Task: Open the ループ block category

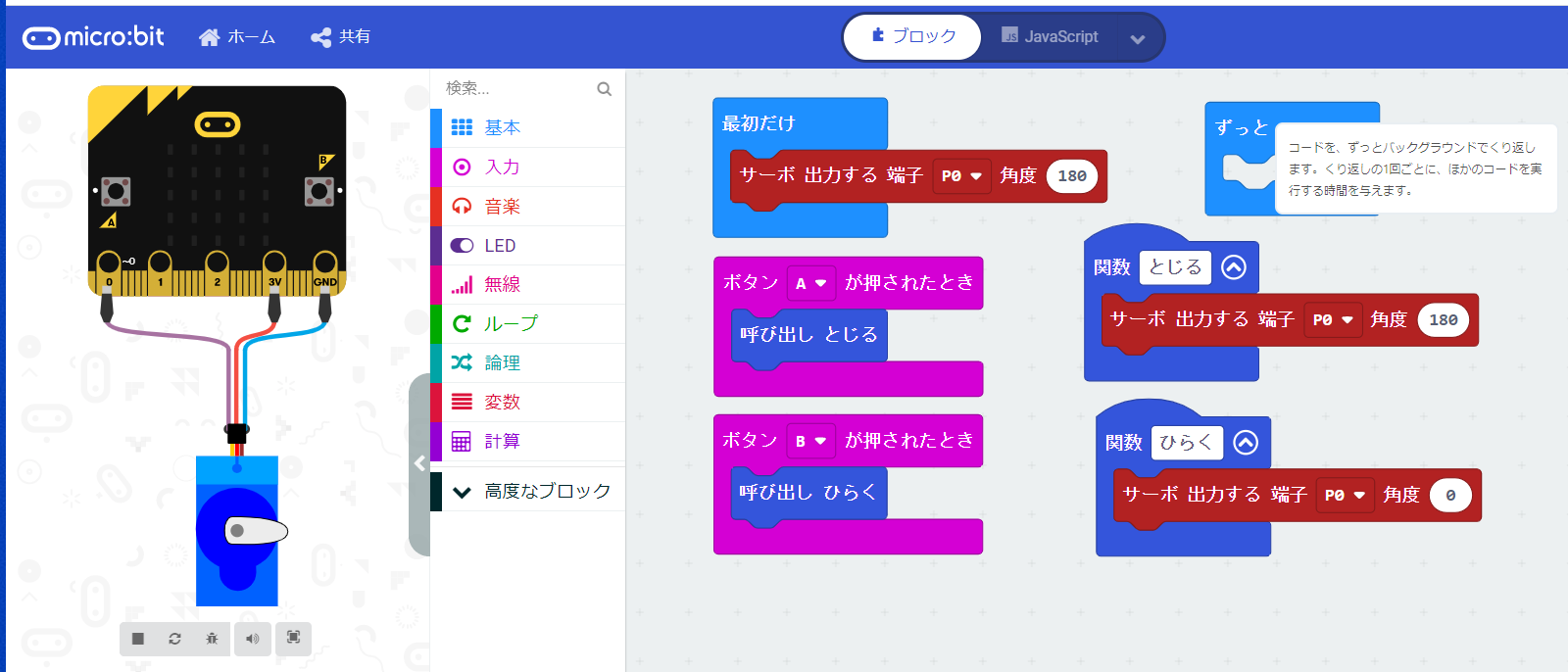Action: pyautogui.click(x=527, y=323)
